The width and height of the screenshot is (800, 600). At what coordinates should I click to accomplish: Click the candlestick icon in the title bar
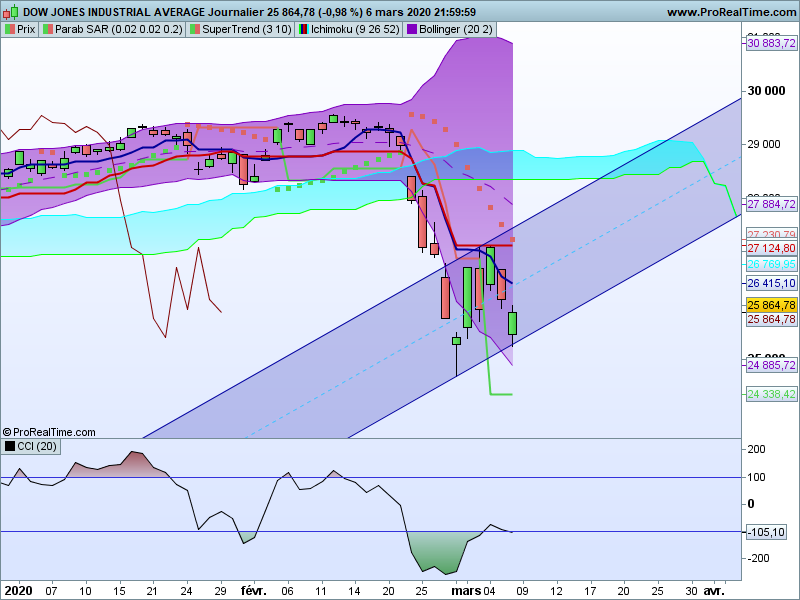(x=10, y=11)
